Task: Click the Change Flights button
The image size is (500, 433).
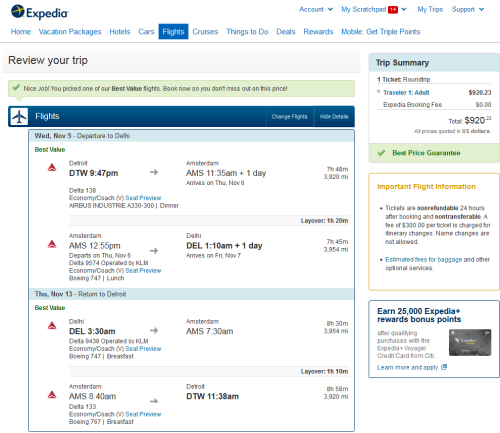Action: (289, 117)
